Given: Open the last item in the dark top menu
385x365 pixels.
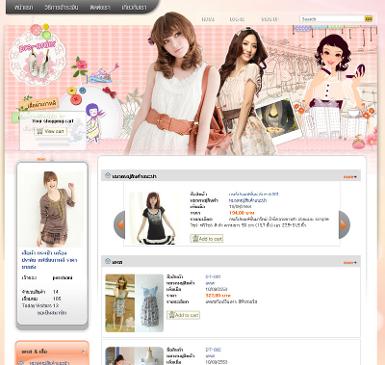Looking at the screenshot, I should pyautogui.click(x=134, y=7).
